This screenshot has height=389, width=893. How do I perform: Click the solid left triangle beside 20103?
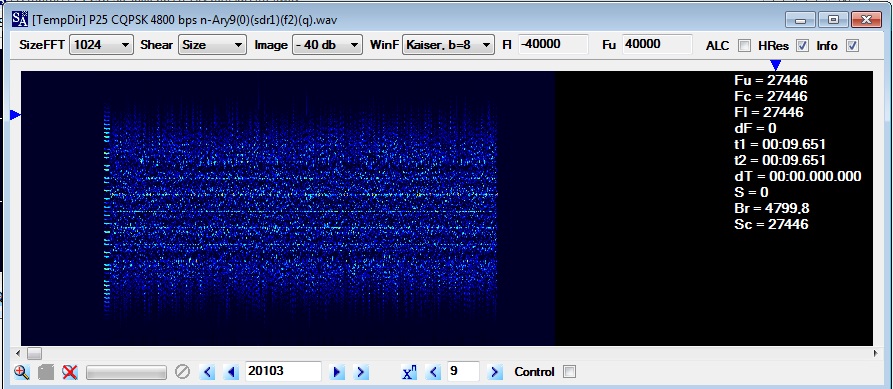(231, 372)
